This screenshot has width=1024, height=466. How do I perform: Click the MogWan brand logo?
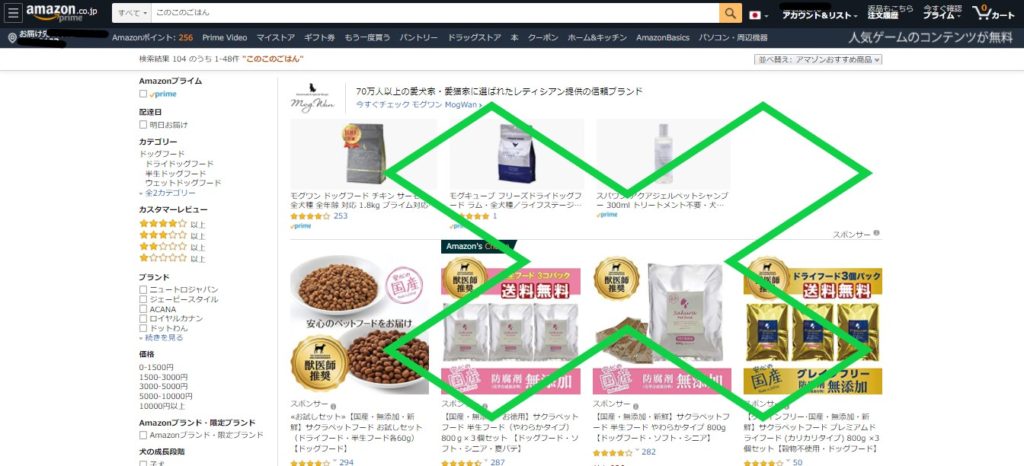[312, 97]
